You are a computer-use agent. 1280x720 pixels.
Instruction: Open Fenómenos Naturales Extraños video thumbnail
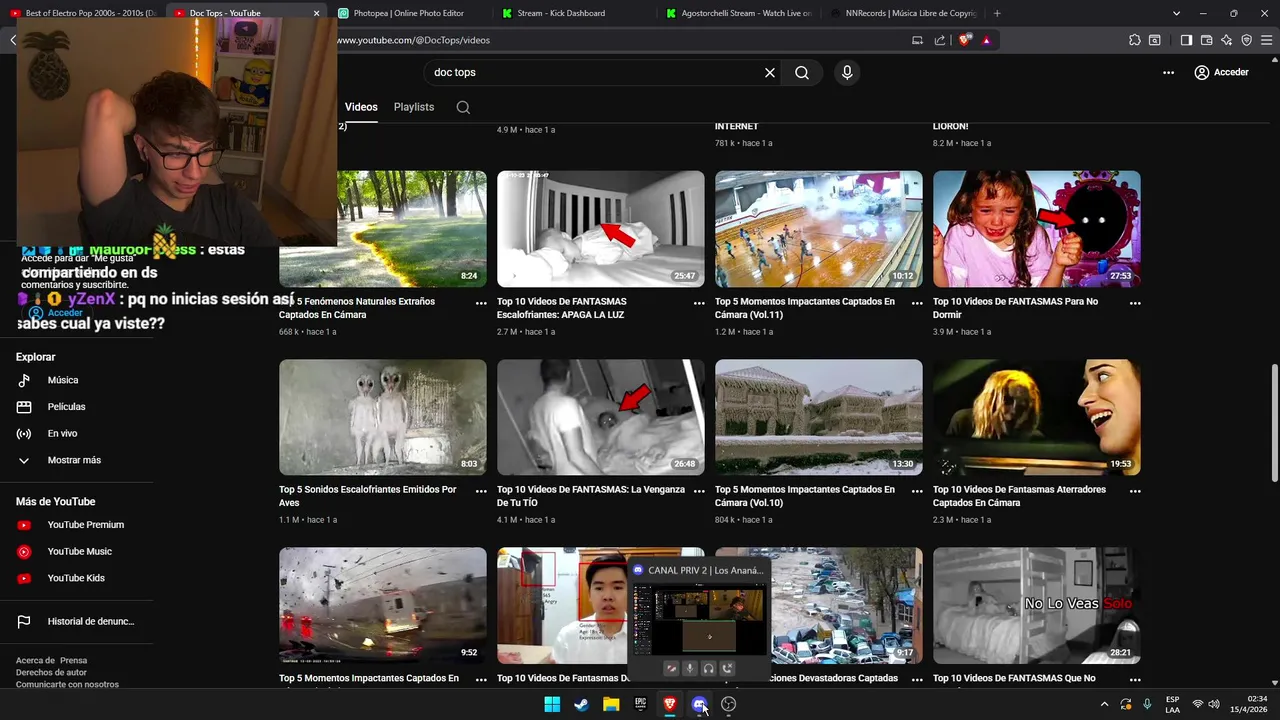[383, 229]
